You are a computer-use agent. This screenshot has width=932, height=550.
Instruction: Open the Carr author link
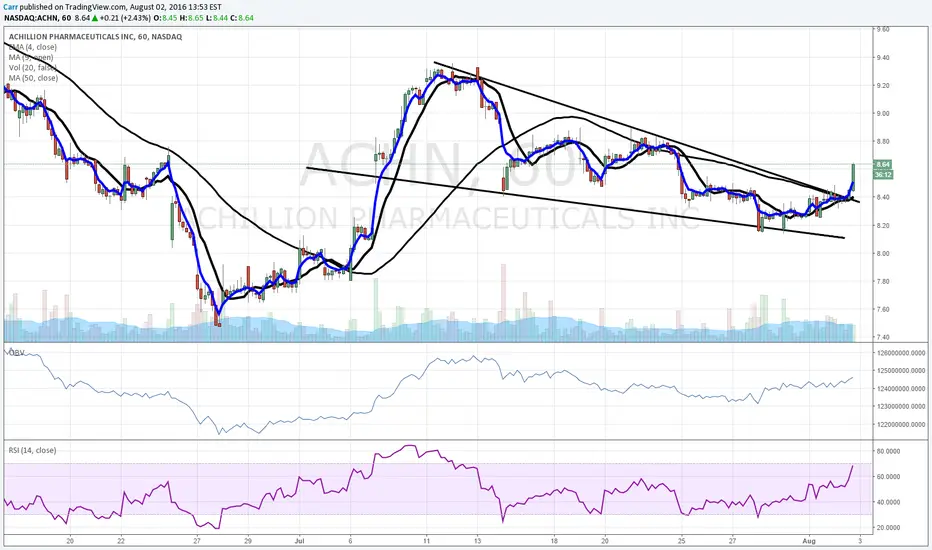tap(11, 7)
